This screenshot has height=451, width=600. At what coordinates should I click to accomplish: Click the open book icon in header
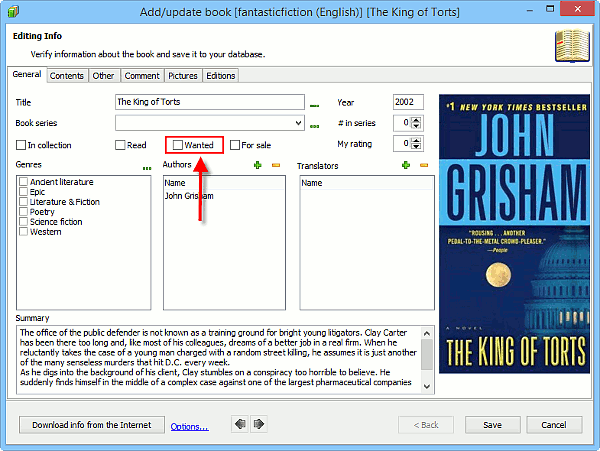tap(572, 46)
